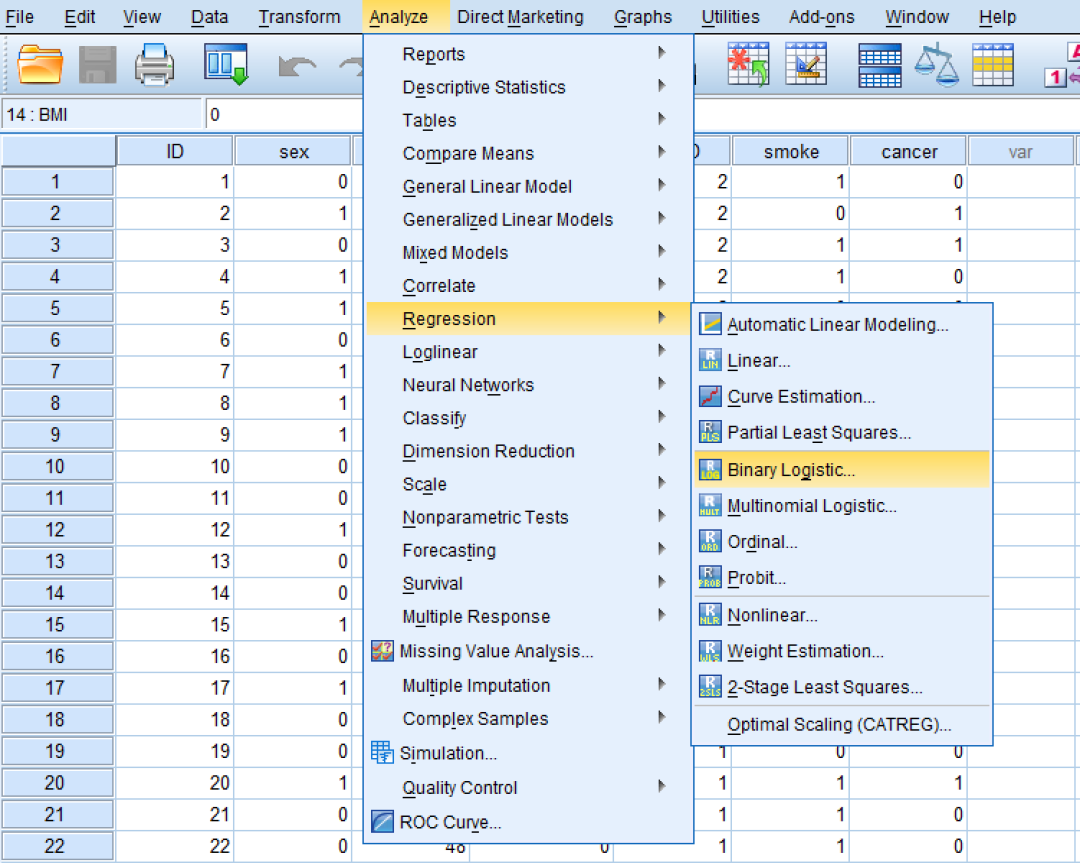Open the Help menu

[997, 17]
